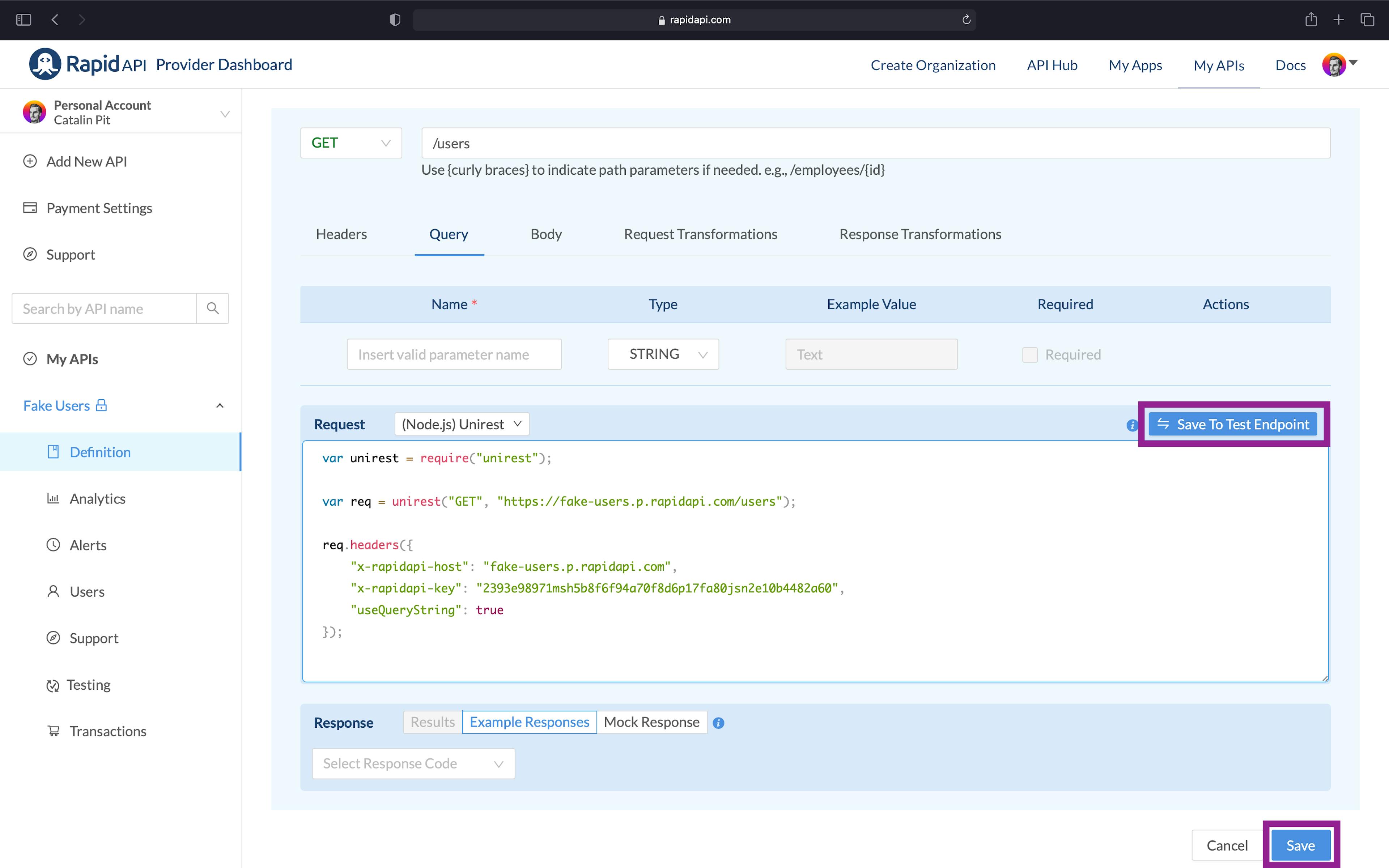Toggle the browser sidebar icon
The width and height of the screenshot is (1389, 868).
24,20
